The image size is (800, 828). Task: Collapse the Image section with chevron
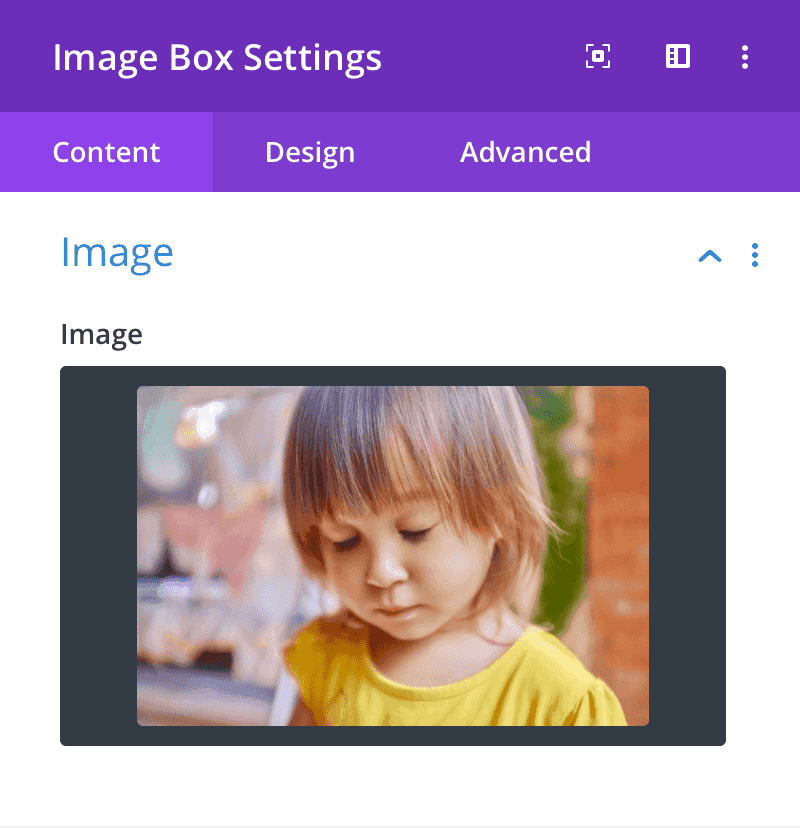[710, 256]
